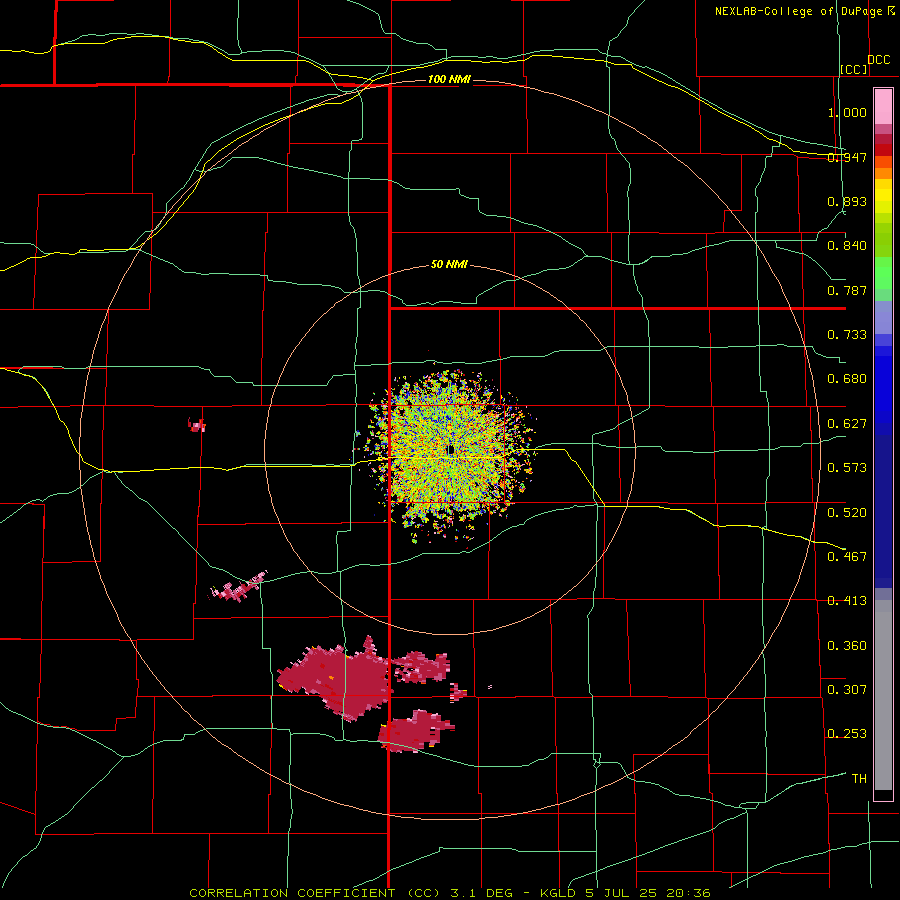900x900 pixels.
Task: Click the 0.947 legend value
Action: point(847,157)
